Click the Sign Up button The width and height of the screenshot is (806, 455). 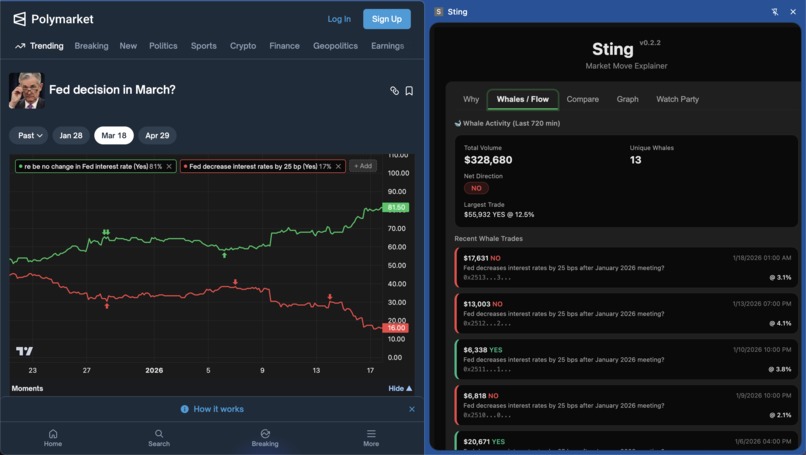click(x=387, y=19)
